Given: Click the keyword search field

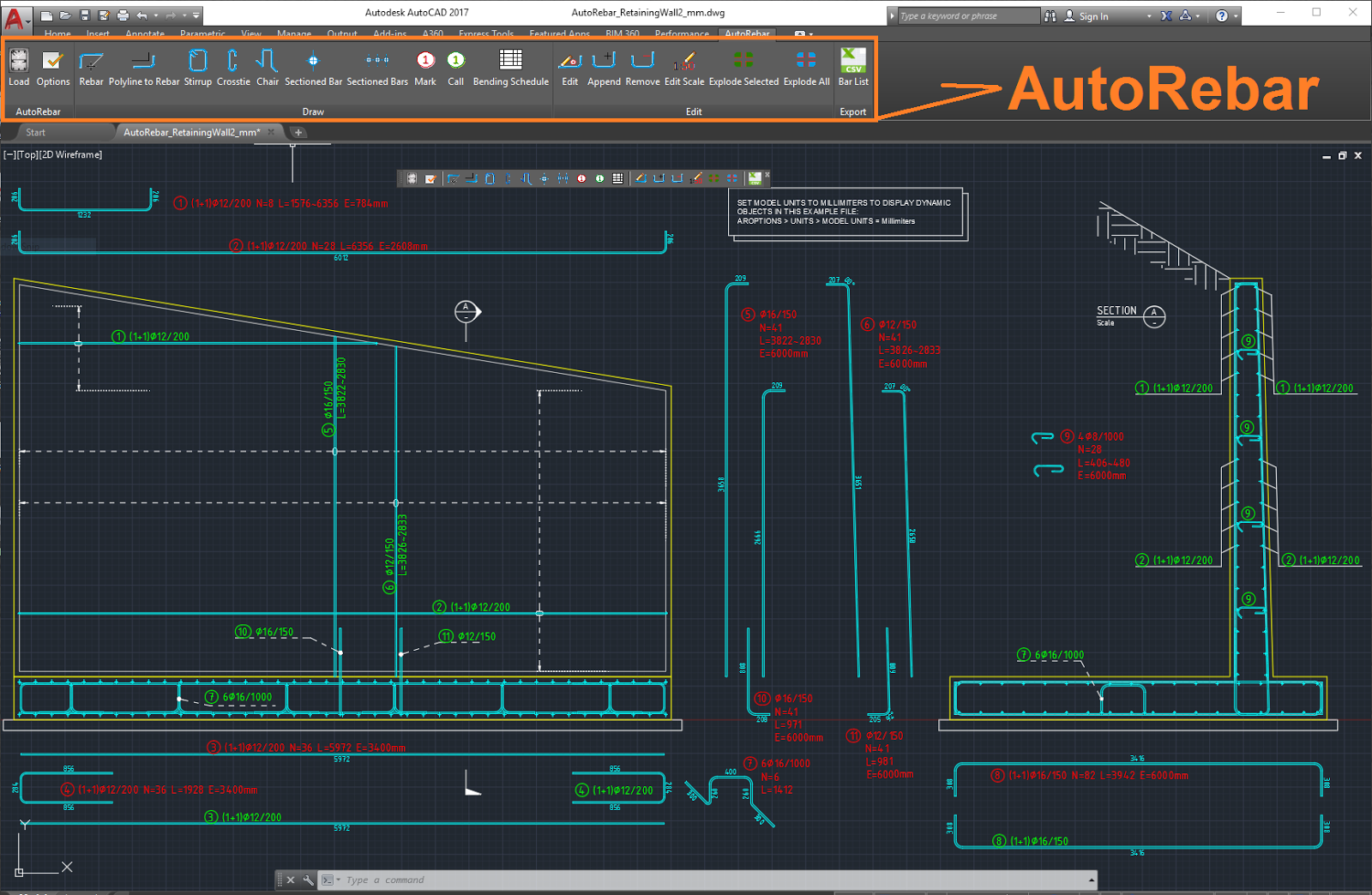Looking at the screenshot, I should coord(965,16).
